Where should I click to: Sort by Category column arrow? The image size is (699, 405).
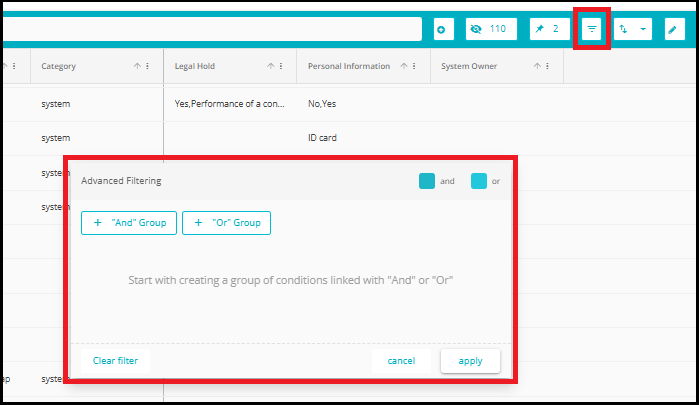click(137, 67)
